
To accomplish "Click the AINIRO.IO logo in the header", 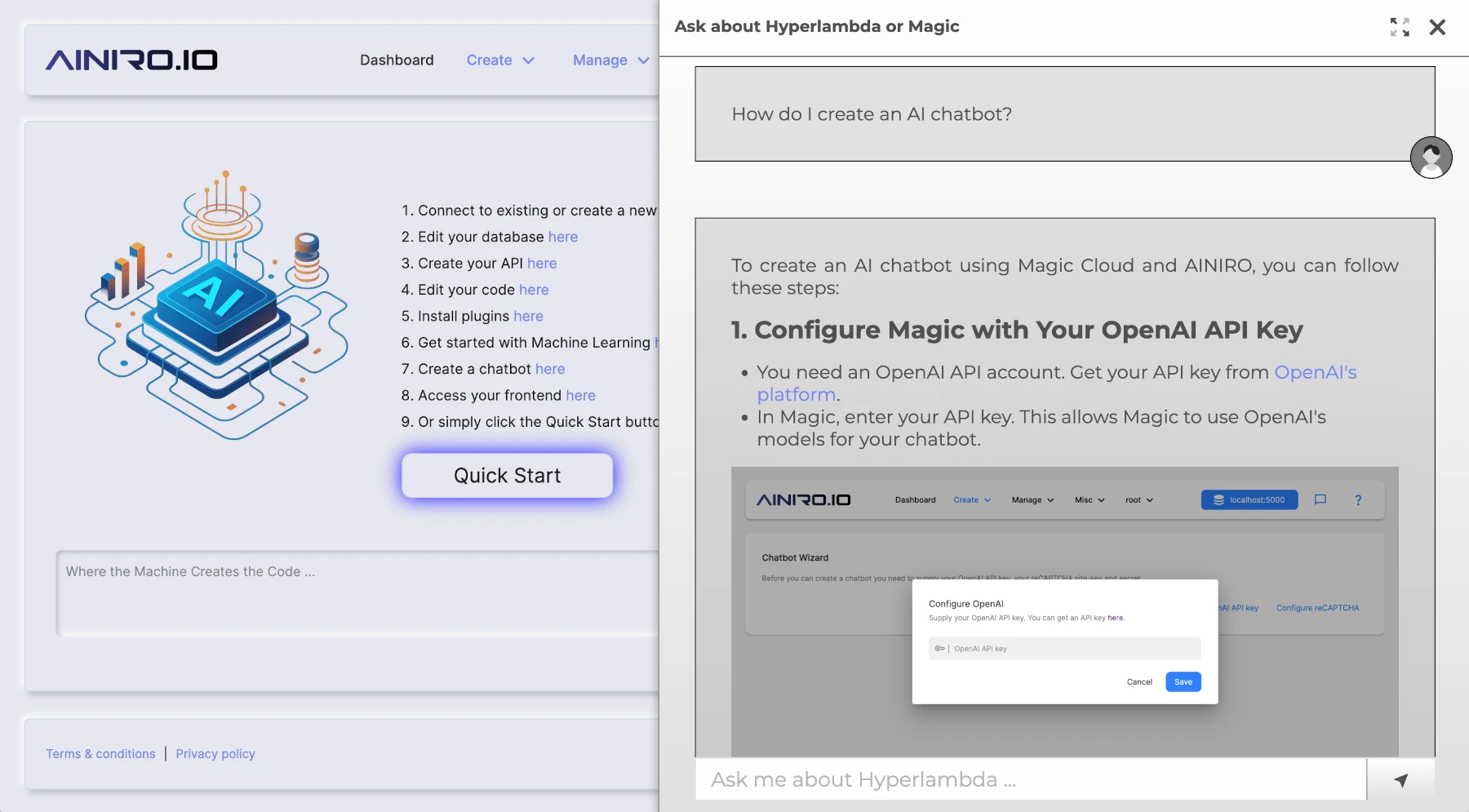I will [x=131, y=60].
